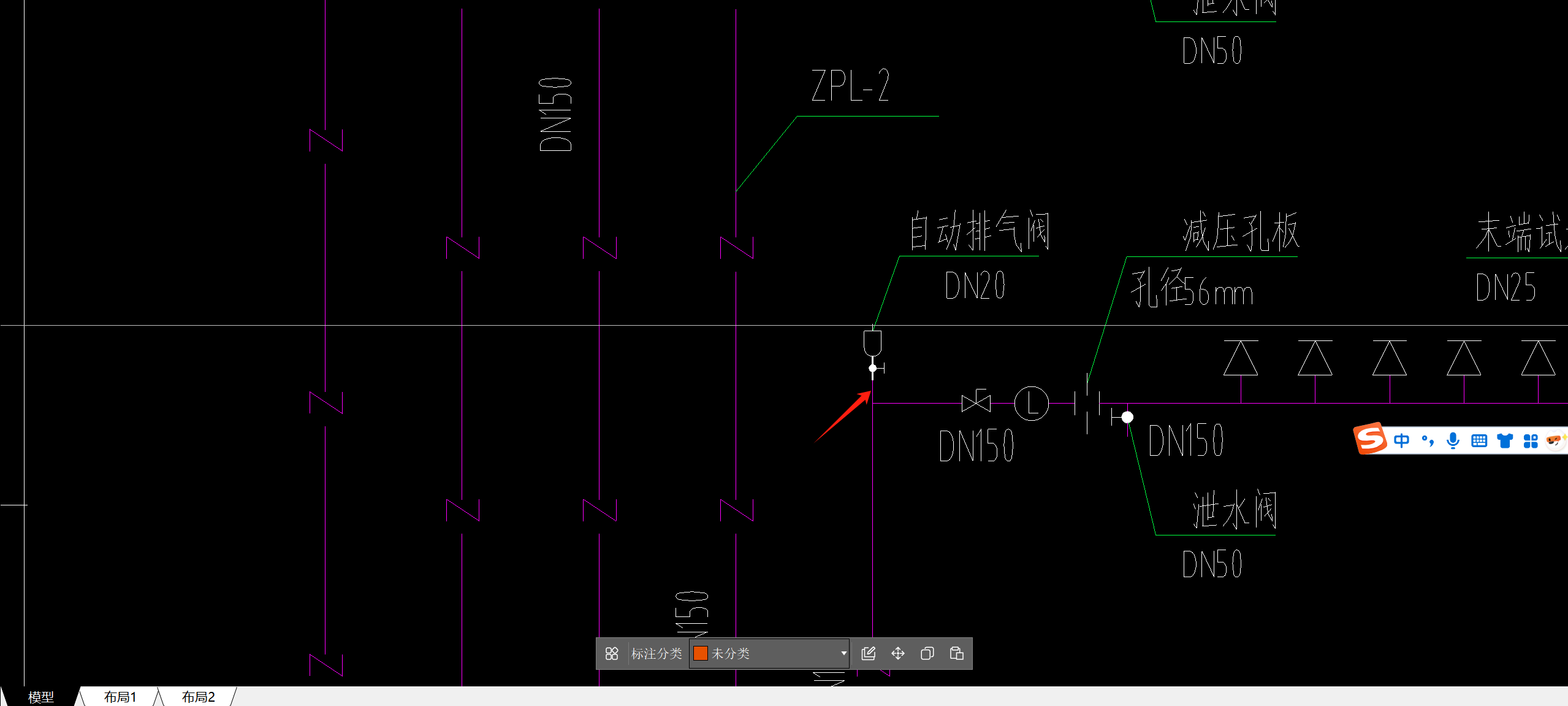
Task: Toggle the Sogou punctuation mode button
Action: click(1428, 440)
